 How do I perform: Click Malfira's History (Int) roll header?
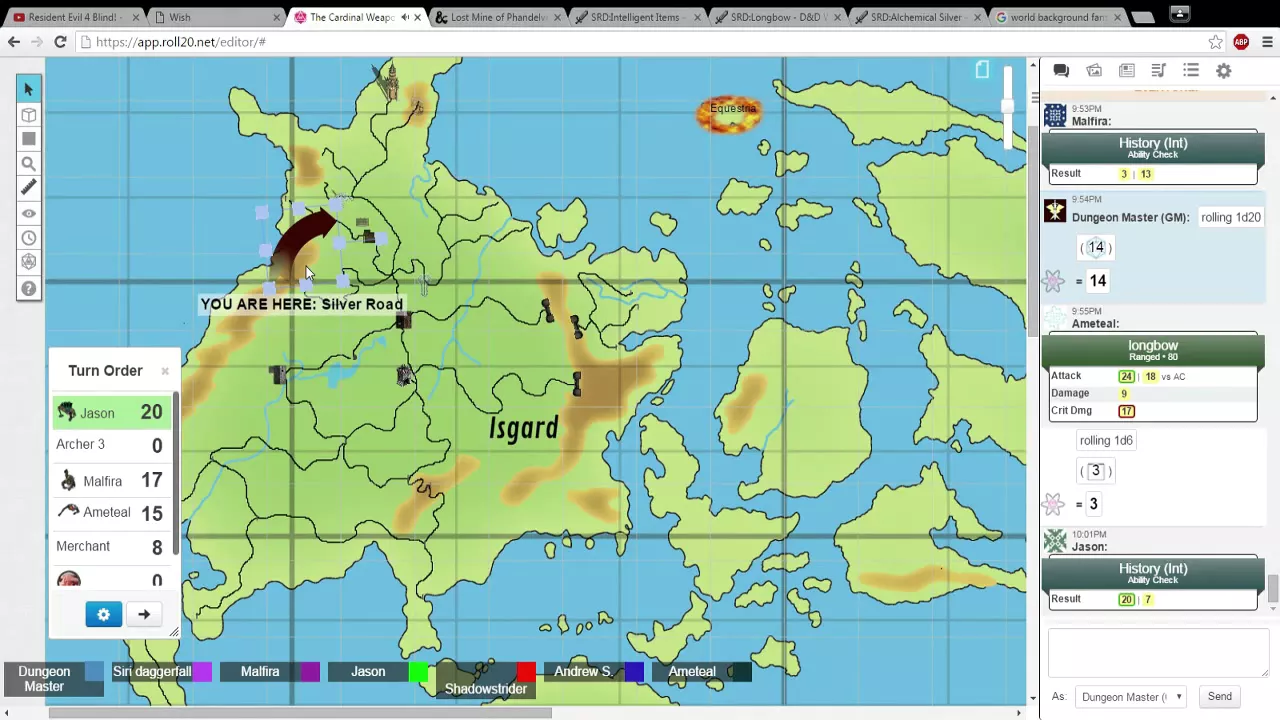pyautogui.click(x=1153, y=147)
